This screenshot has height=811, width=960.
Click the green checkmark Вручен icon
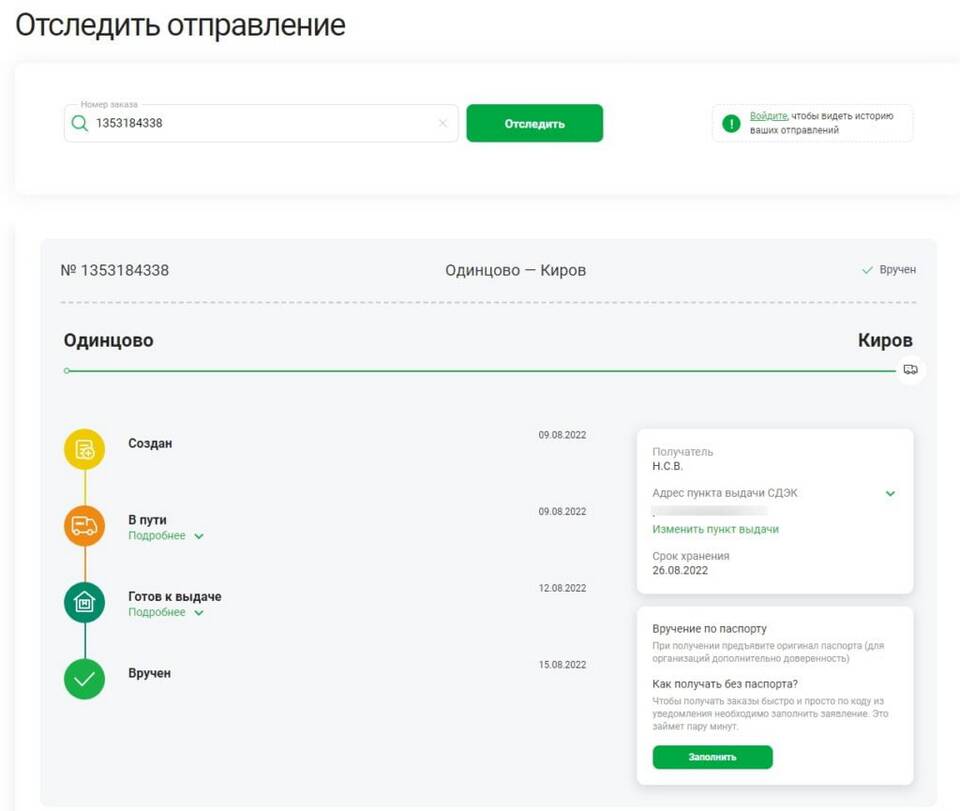click(84, 679)
